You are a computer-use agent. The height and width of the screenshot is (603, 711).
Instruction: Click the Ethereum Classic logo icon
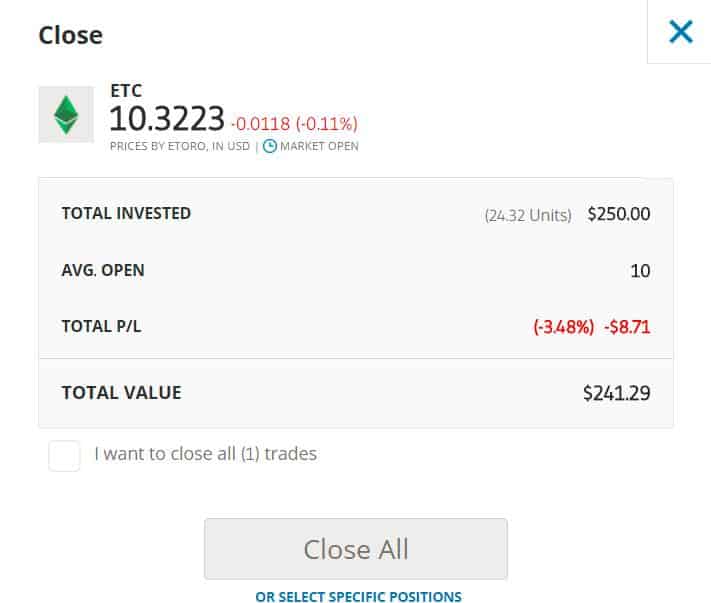(66, 115)
